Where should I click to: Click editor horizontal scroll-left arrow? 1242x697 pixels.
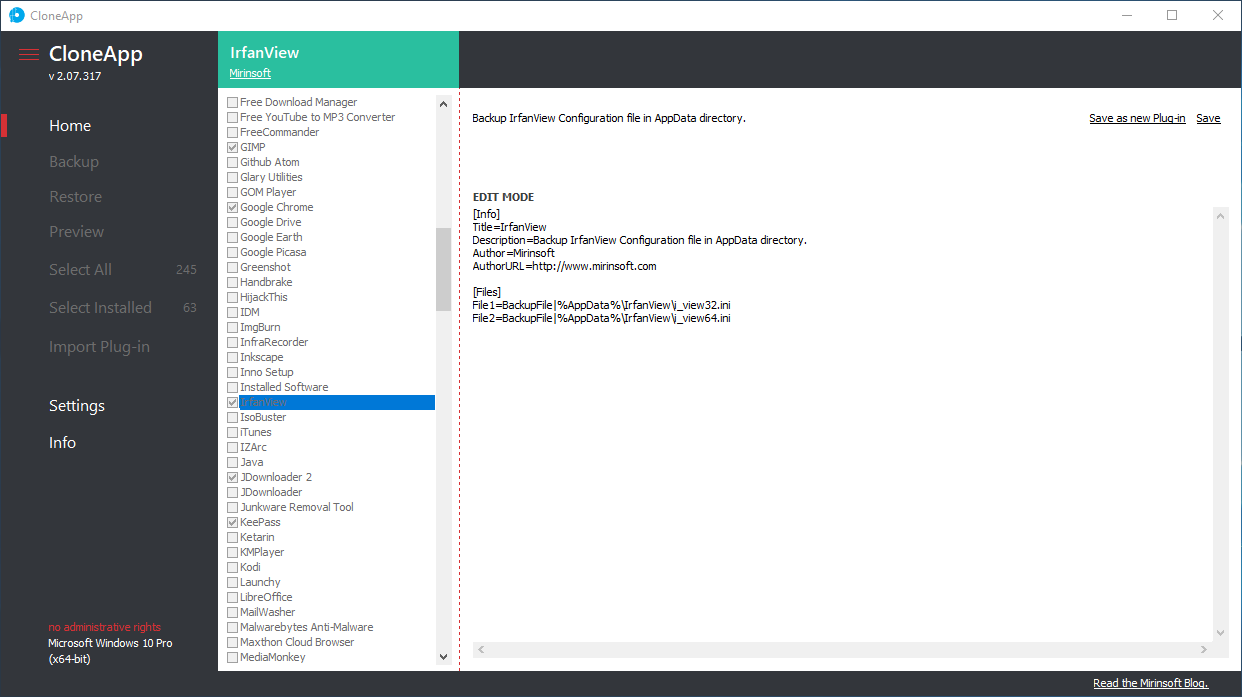coord(481,650)
